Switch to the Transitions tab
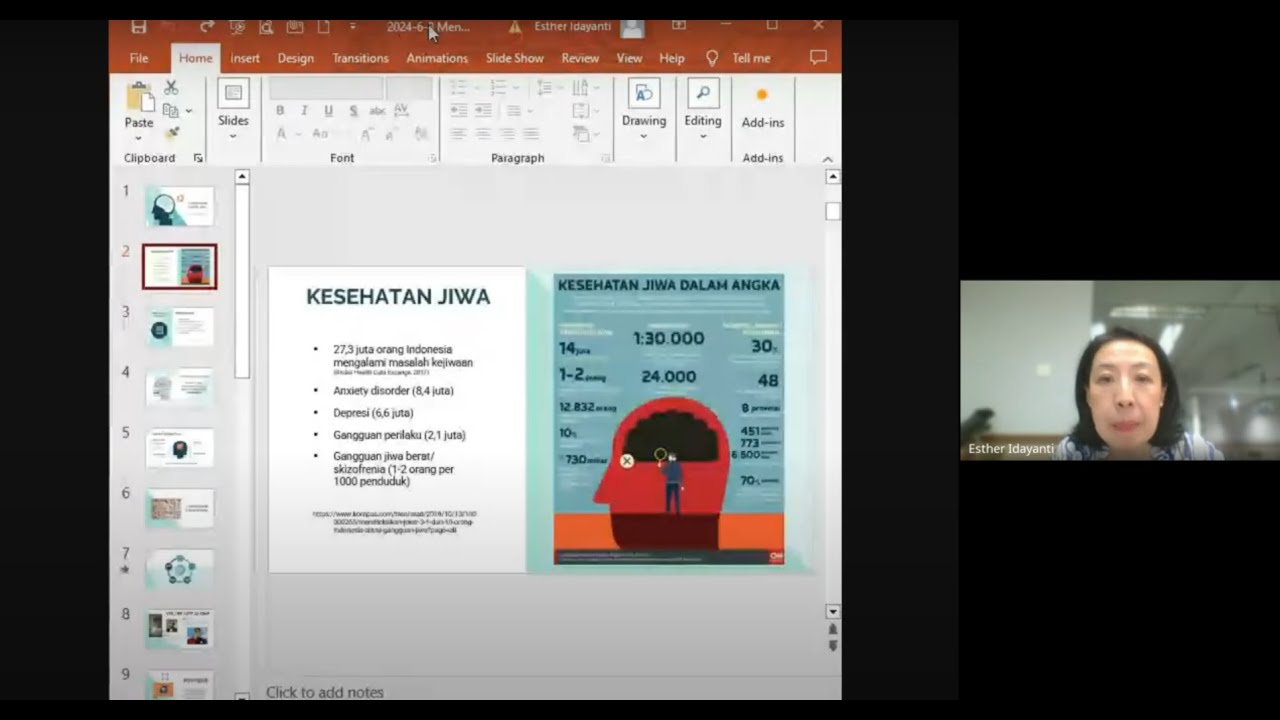This screenshot has height=720, width=1280. [x=360, y=58]
